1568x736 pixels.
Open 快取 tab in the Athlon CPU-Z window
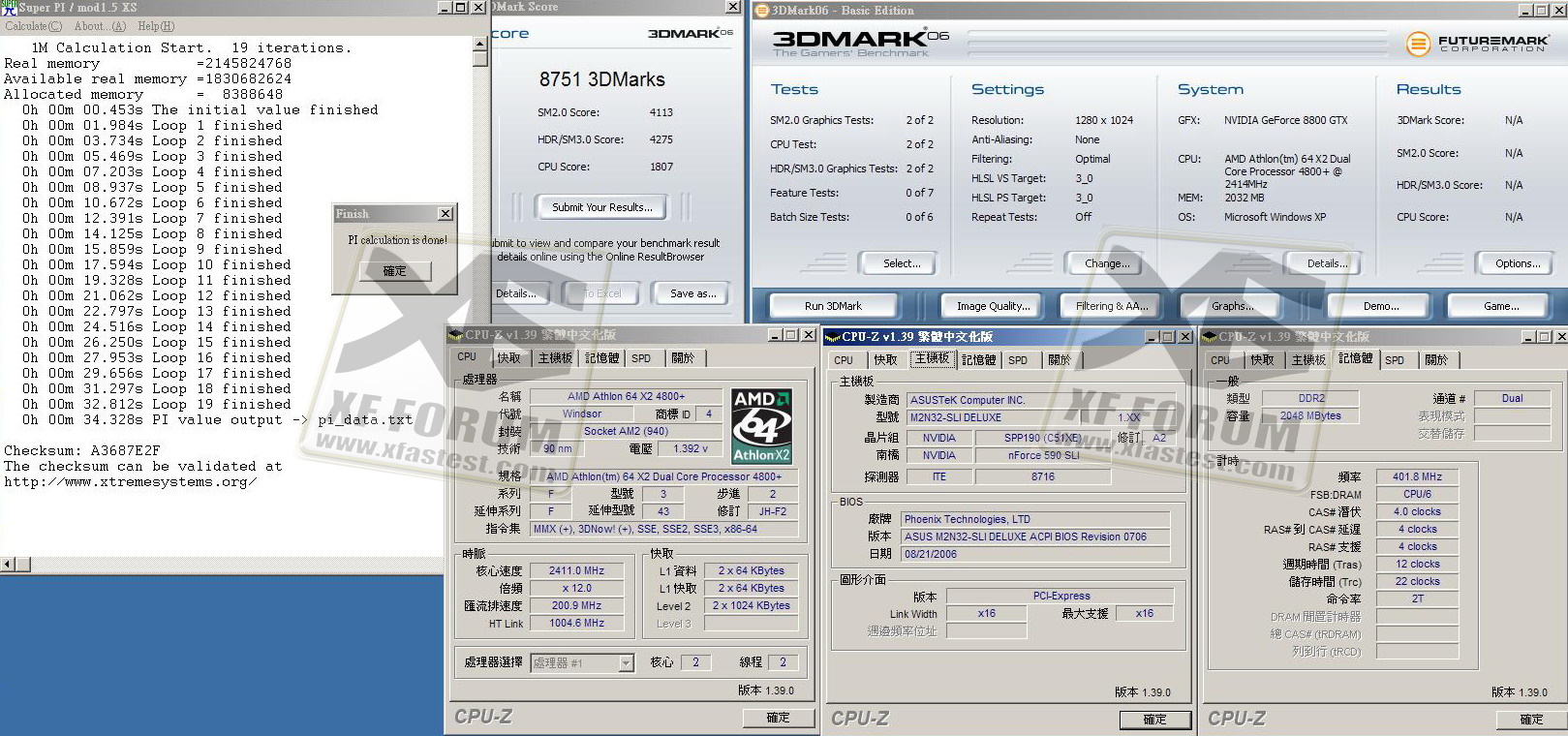click(x=509, y=358)
